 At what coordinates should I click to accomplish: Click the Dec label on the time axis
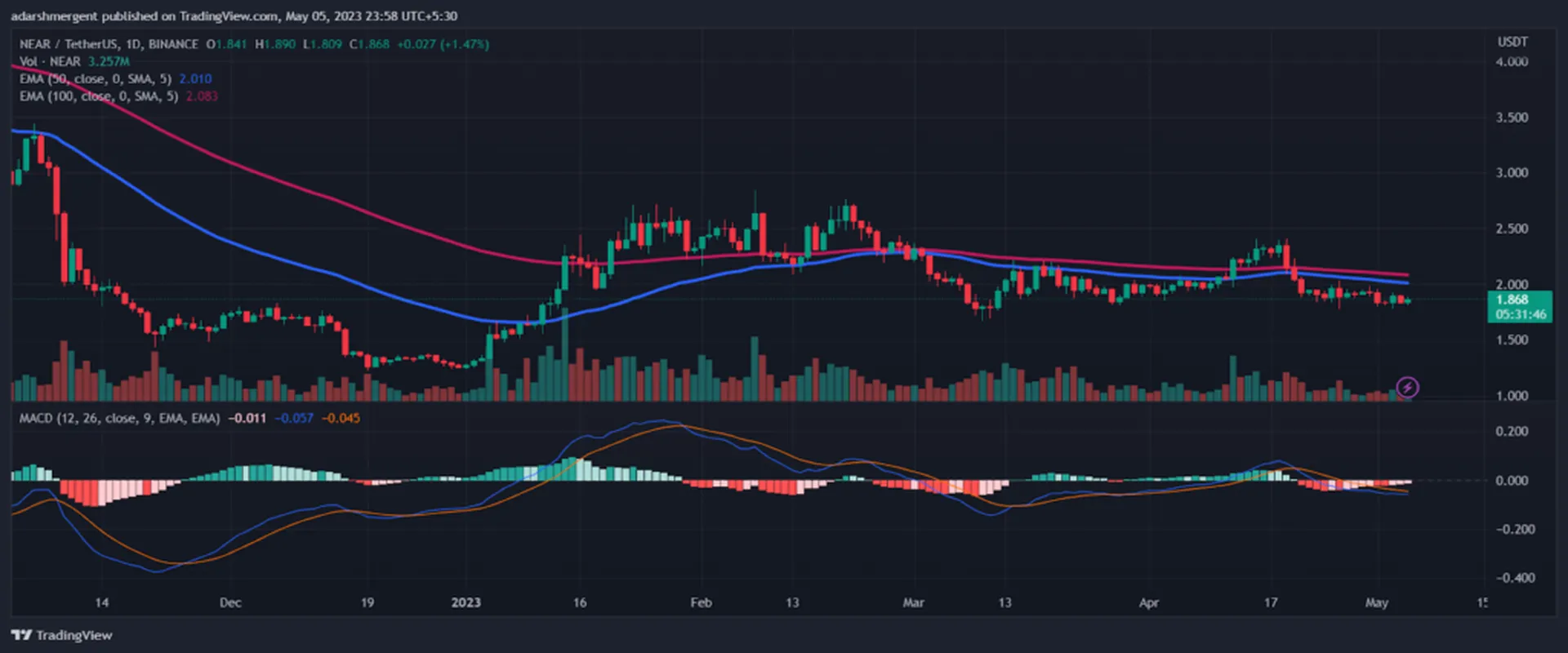[x=230, y=602]
